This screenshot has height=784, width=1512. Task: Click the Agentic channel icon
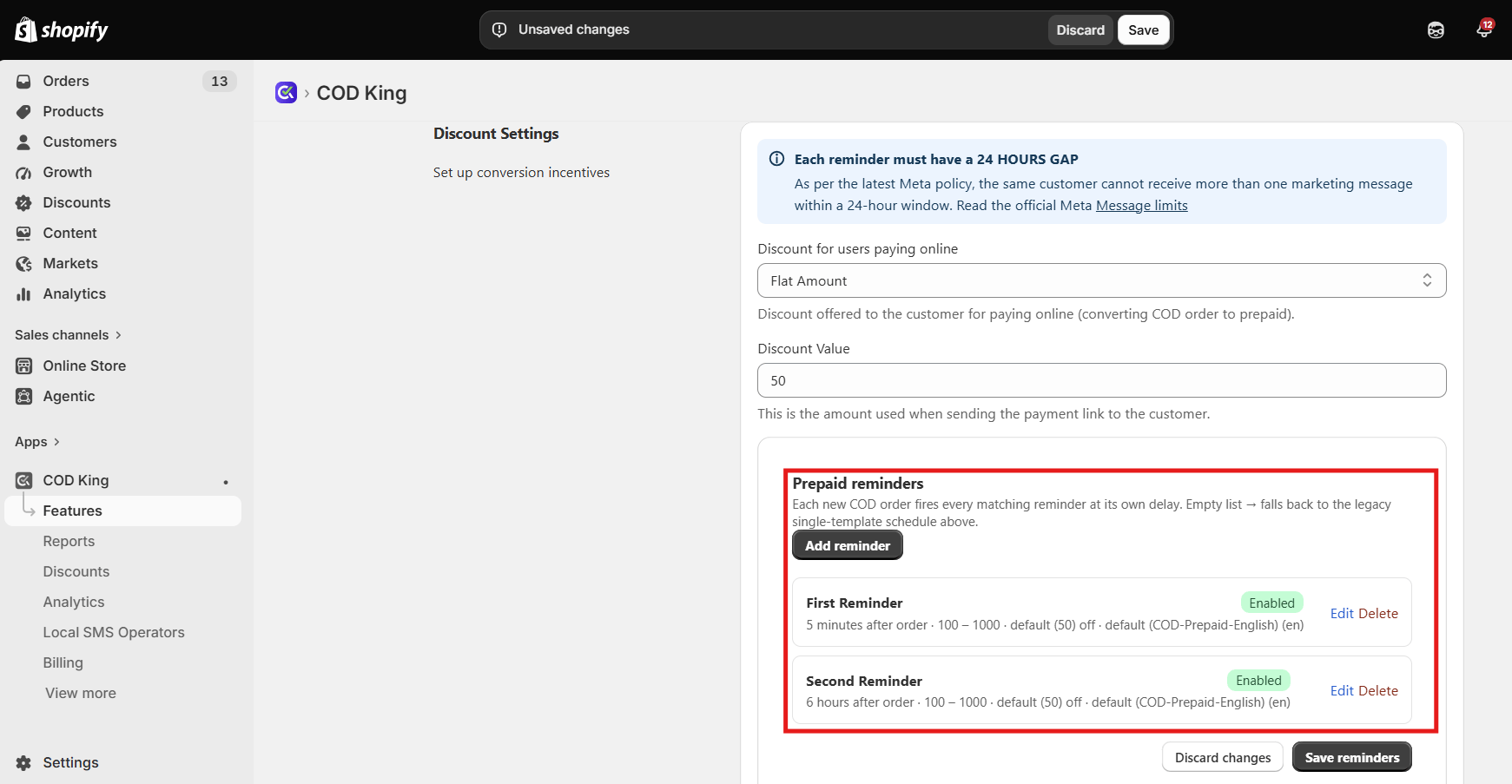tap(23, 396)
